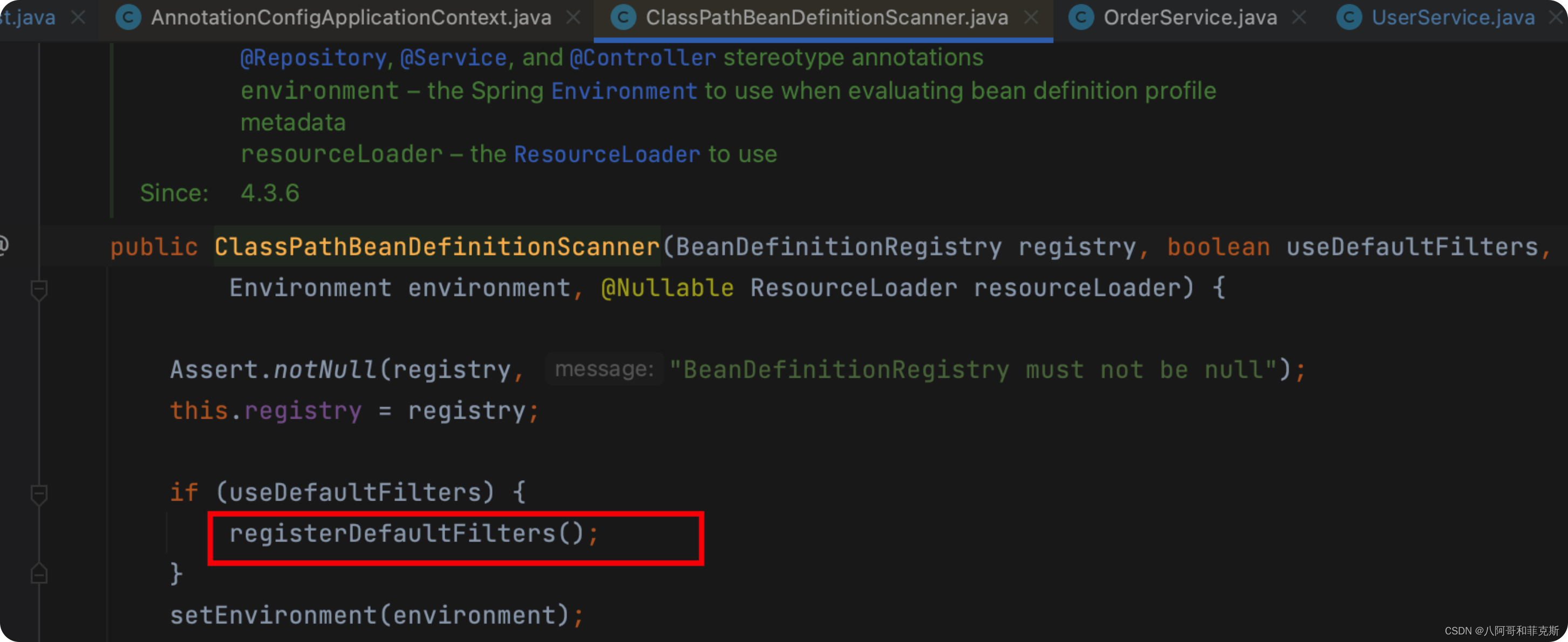1568x642 pixels.
Task: Click the UserService.java class file icon
Action: pos(1349,18)
